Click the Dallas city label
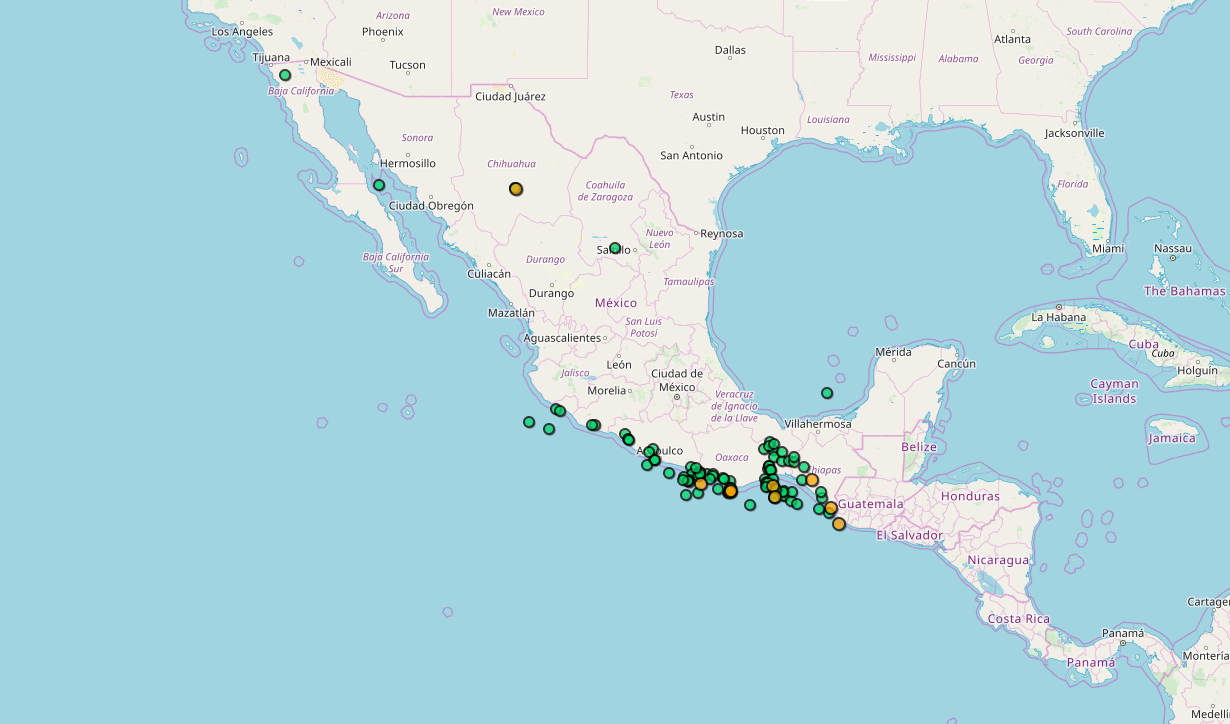Image resolution: width=1230 pixels, height=724 pixels. coord(730,50)
